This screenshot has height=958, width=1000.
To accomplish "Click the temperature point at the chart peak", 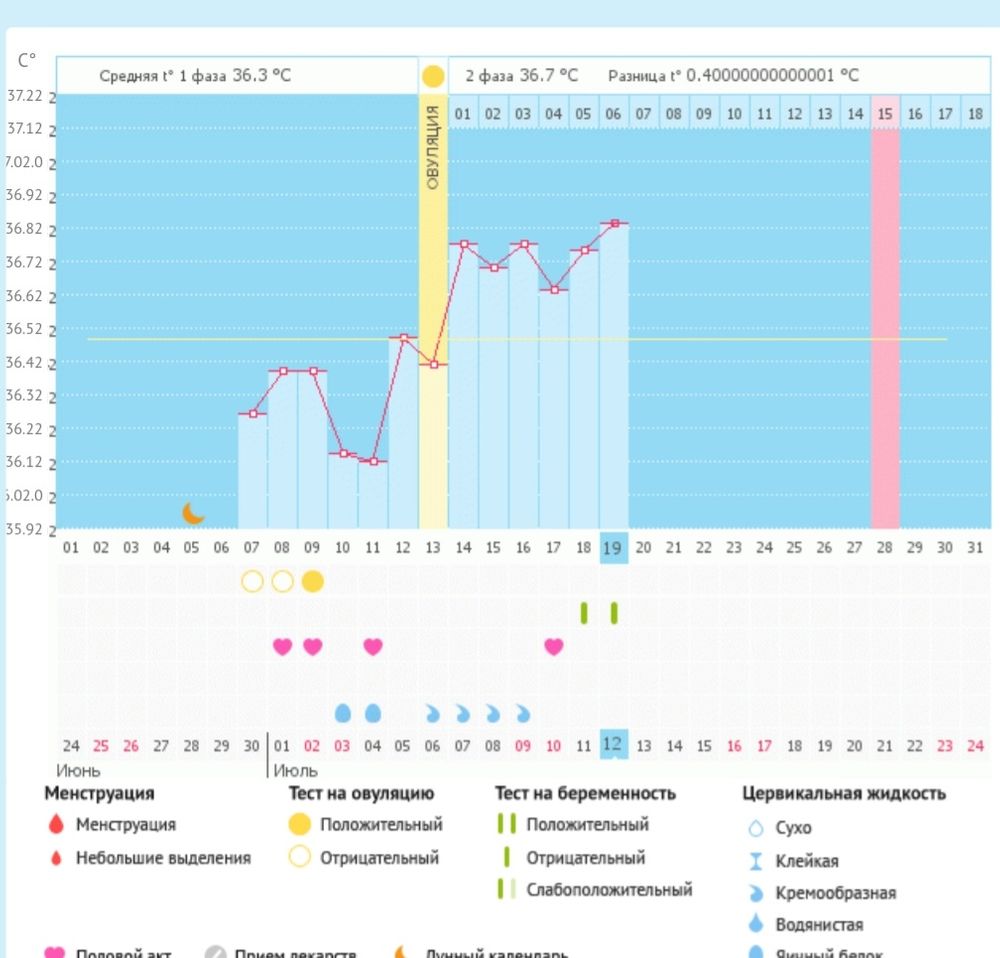I will (x=615, y=223).
